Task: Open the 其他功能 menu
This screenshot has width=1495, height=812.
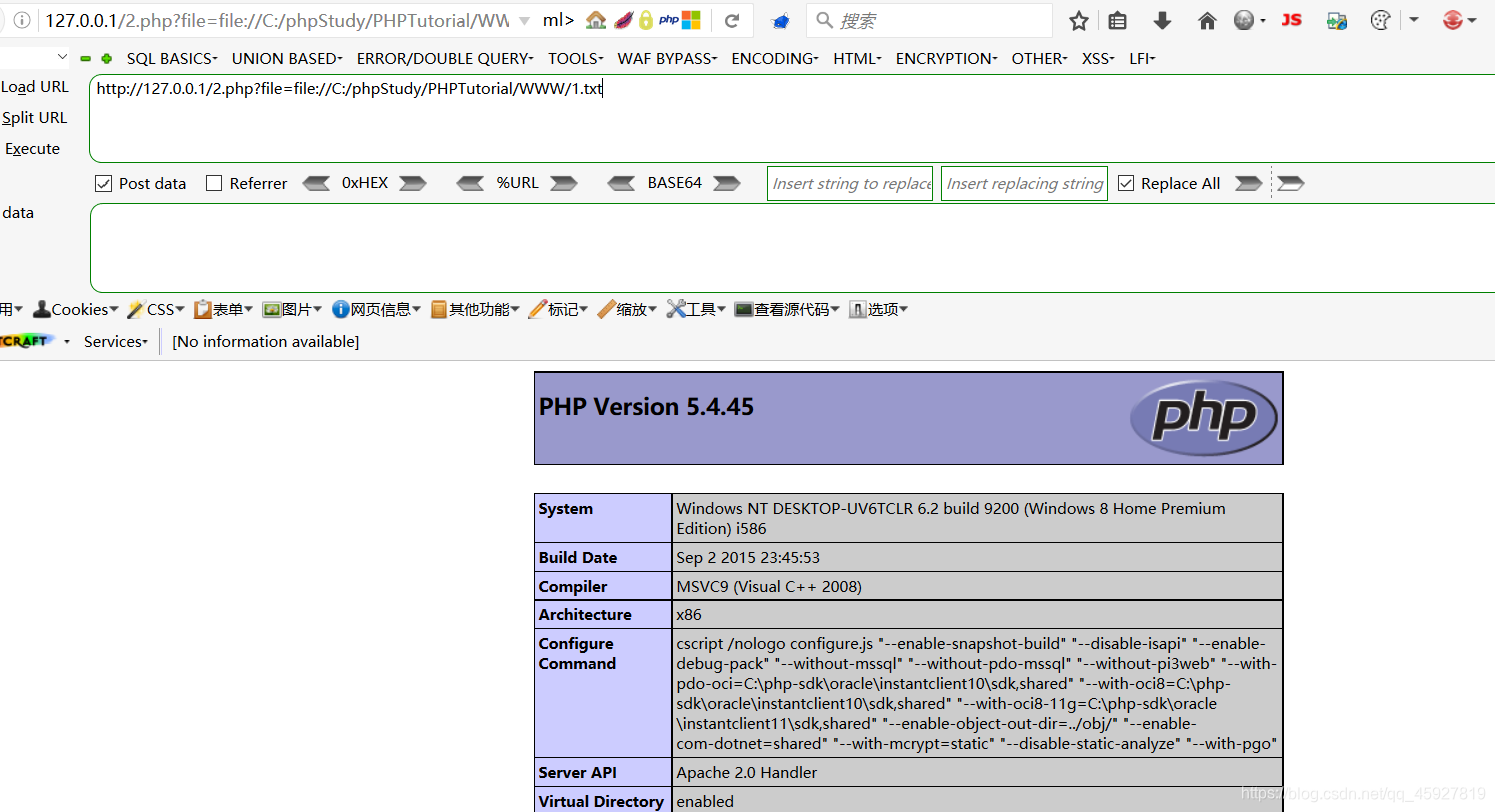Action: coord(474,310)
